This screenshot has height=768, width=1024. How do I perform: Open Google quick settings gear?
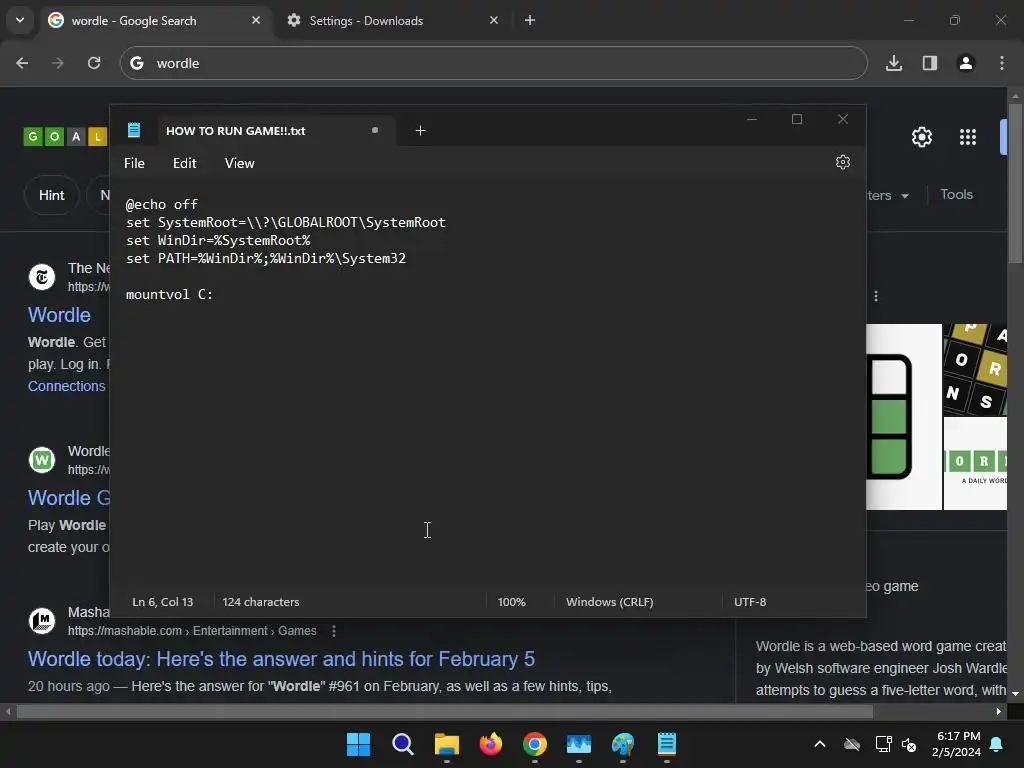(x=921, y=137)
